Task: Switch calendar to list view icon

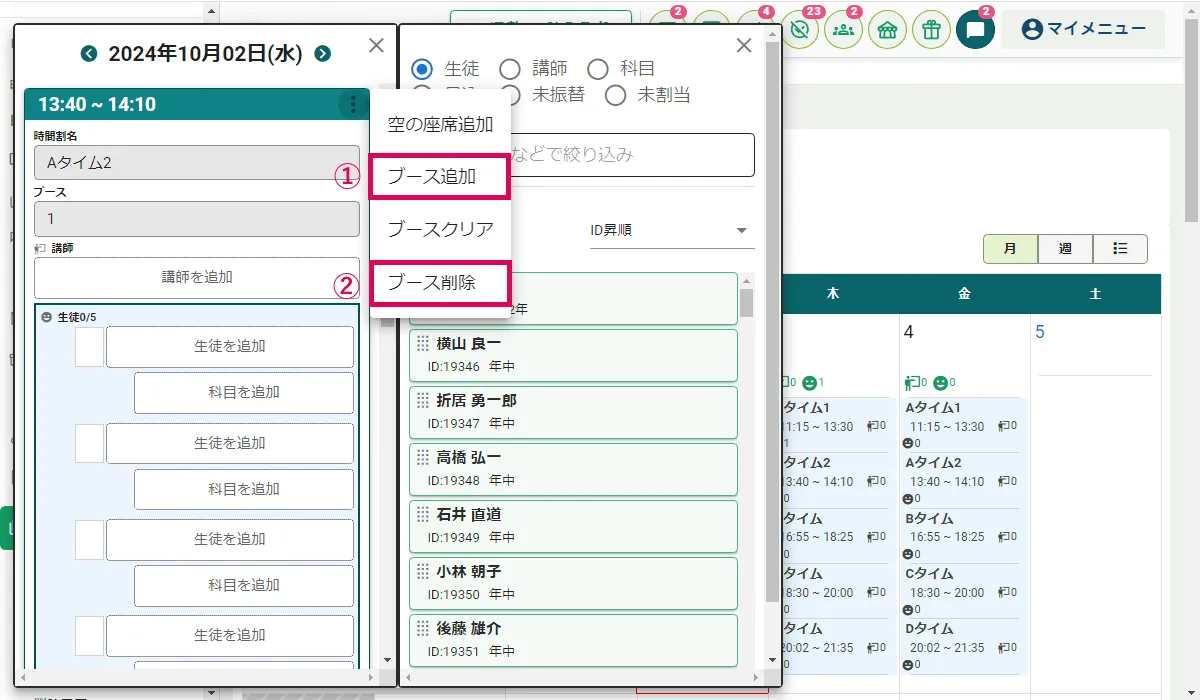Action: (1120, 248)
